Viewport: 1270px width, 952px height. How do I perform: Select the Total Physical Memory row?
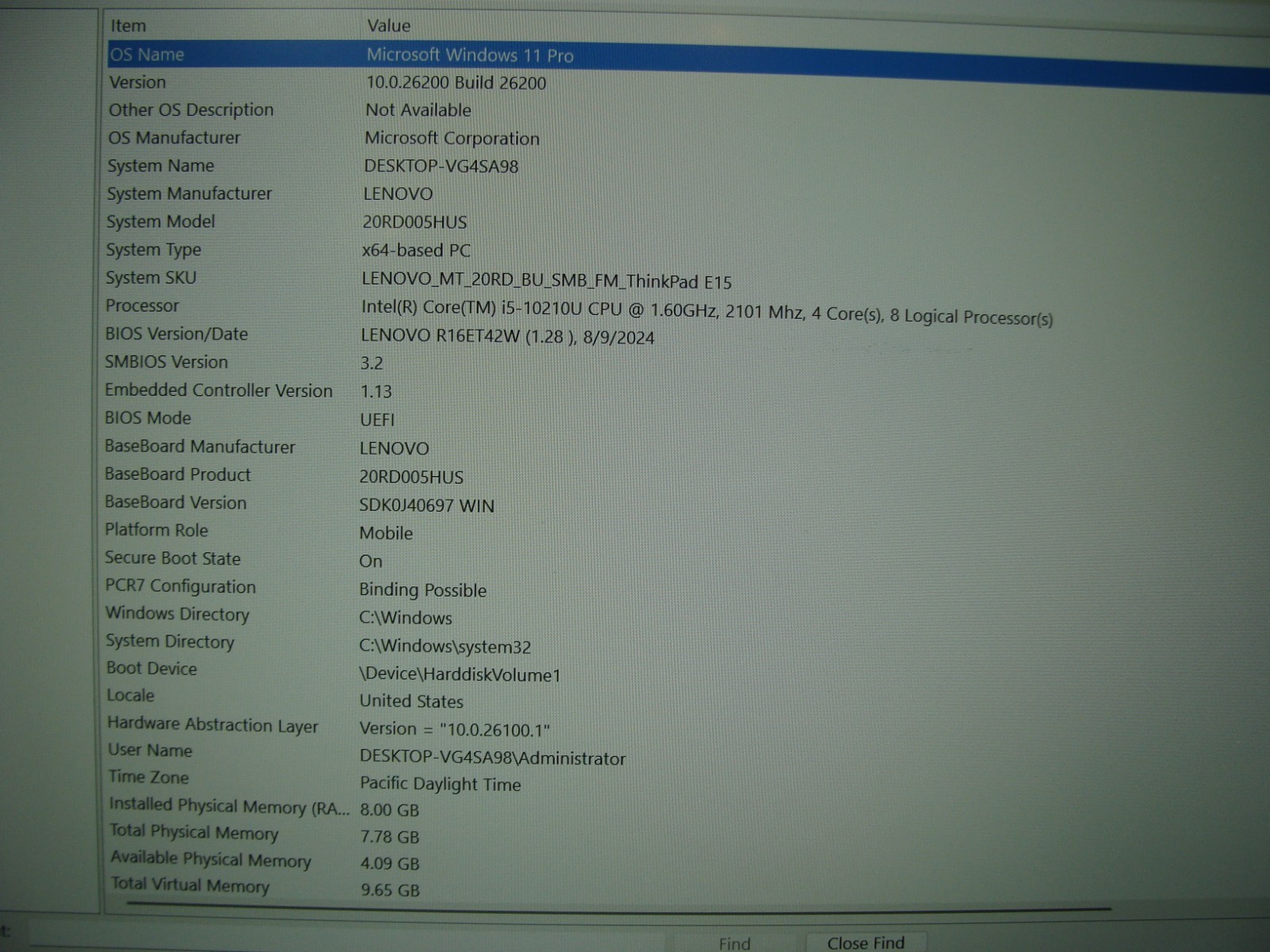tap(194, 831)
